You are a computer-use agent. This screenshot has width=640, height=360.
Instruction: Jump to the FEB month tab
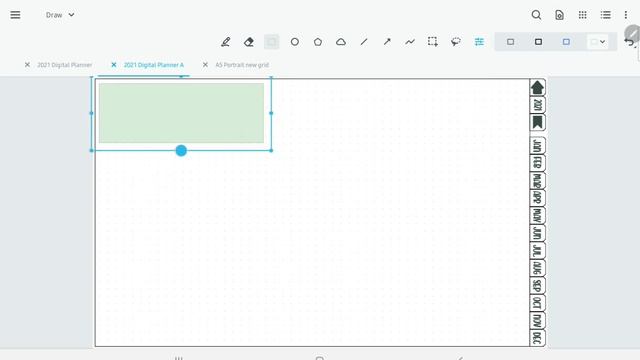(537, 163)
